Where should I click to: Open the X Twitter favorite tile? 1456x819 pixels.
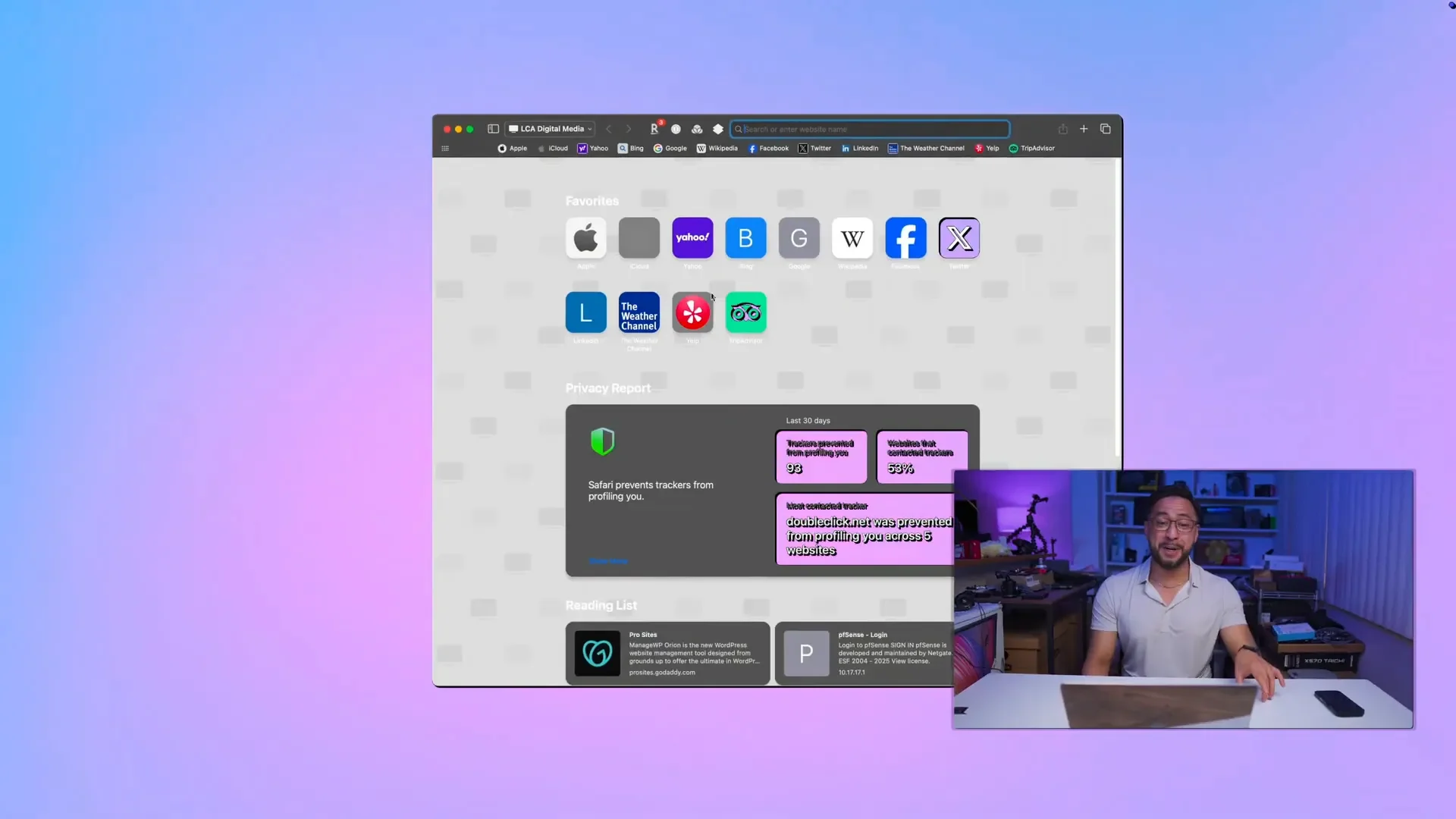[959, 238]
